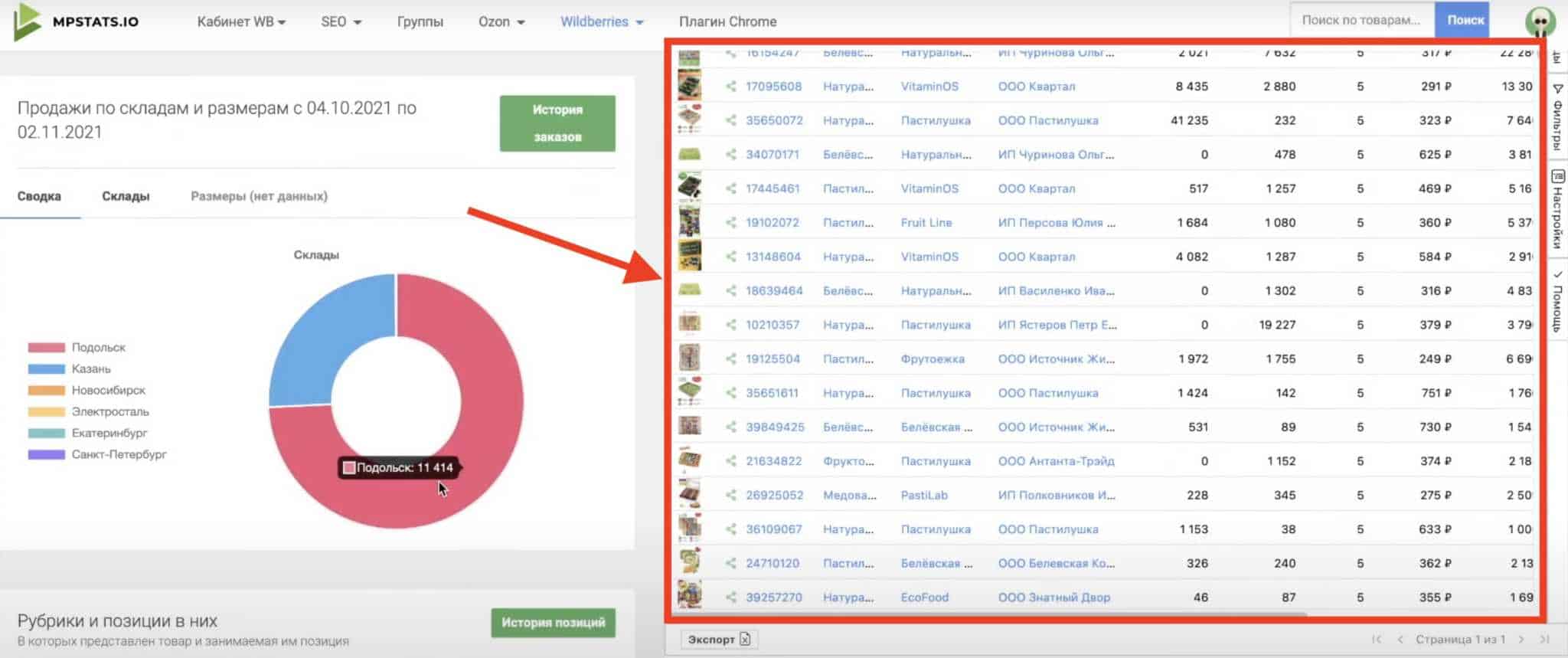Switch to the Склады tab
The width and height of the screenshot is (1568, 658).
pos(126,196)
